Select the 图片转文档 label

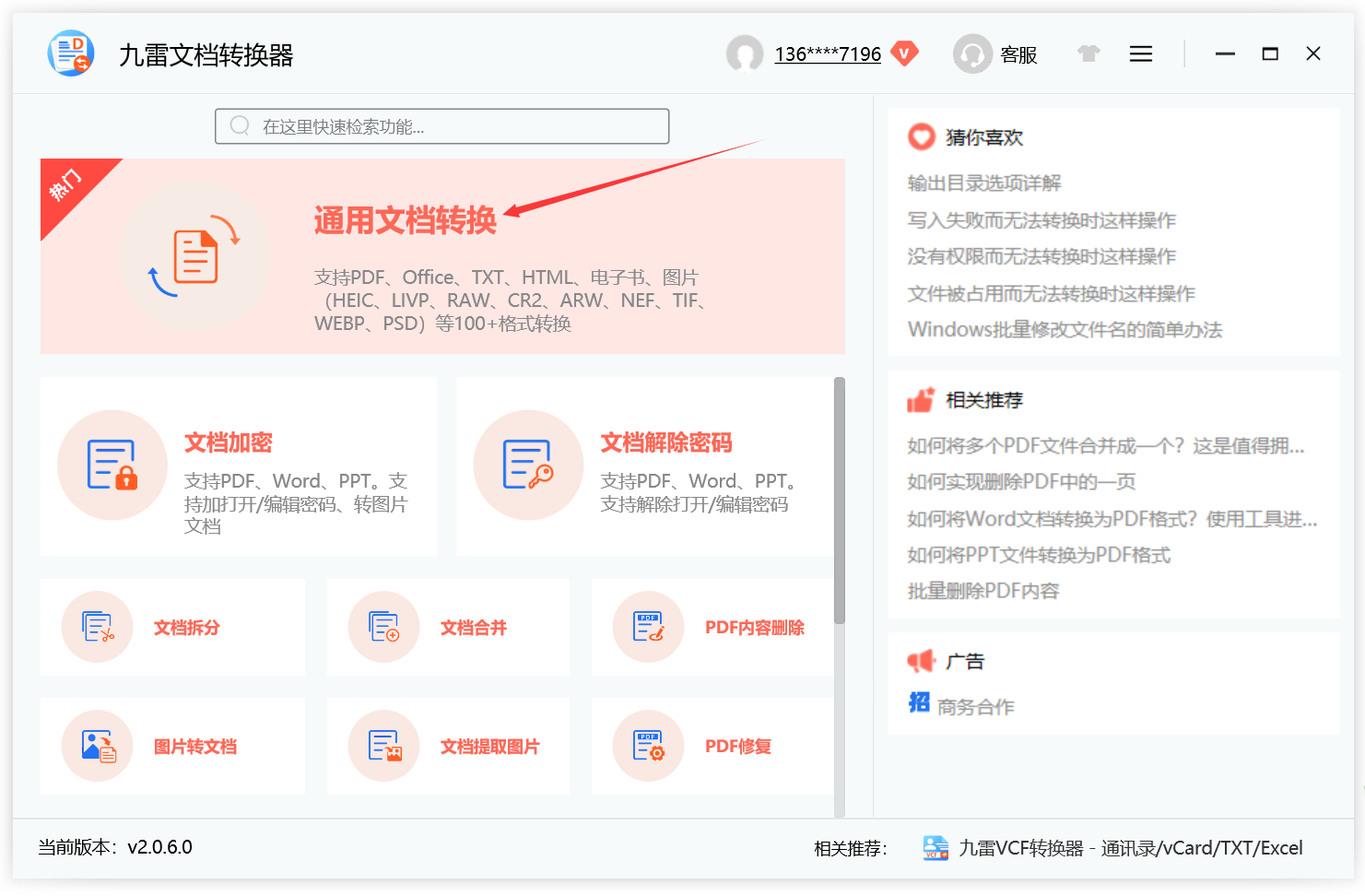pyautogui.click(x=195, y=747)
